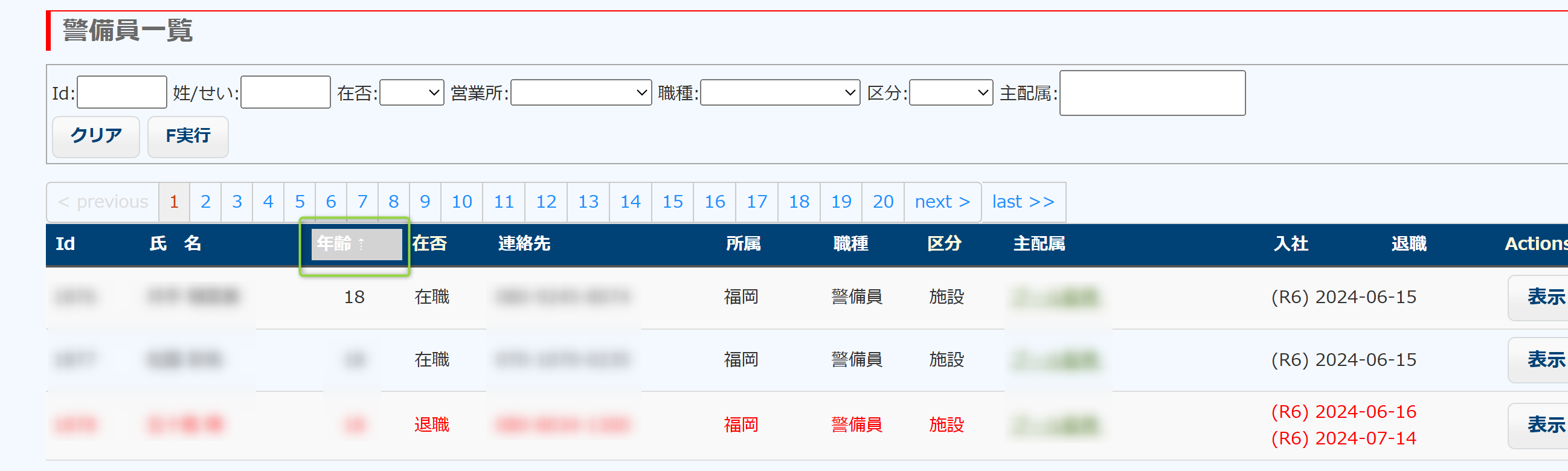Jump to page 10
This screenshot has width=1568, height=471.
point(461,202)
